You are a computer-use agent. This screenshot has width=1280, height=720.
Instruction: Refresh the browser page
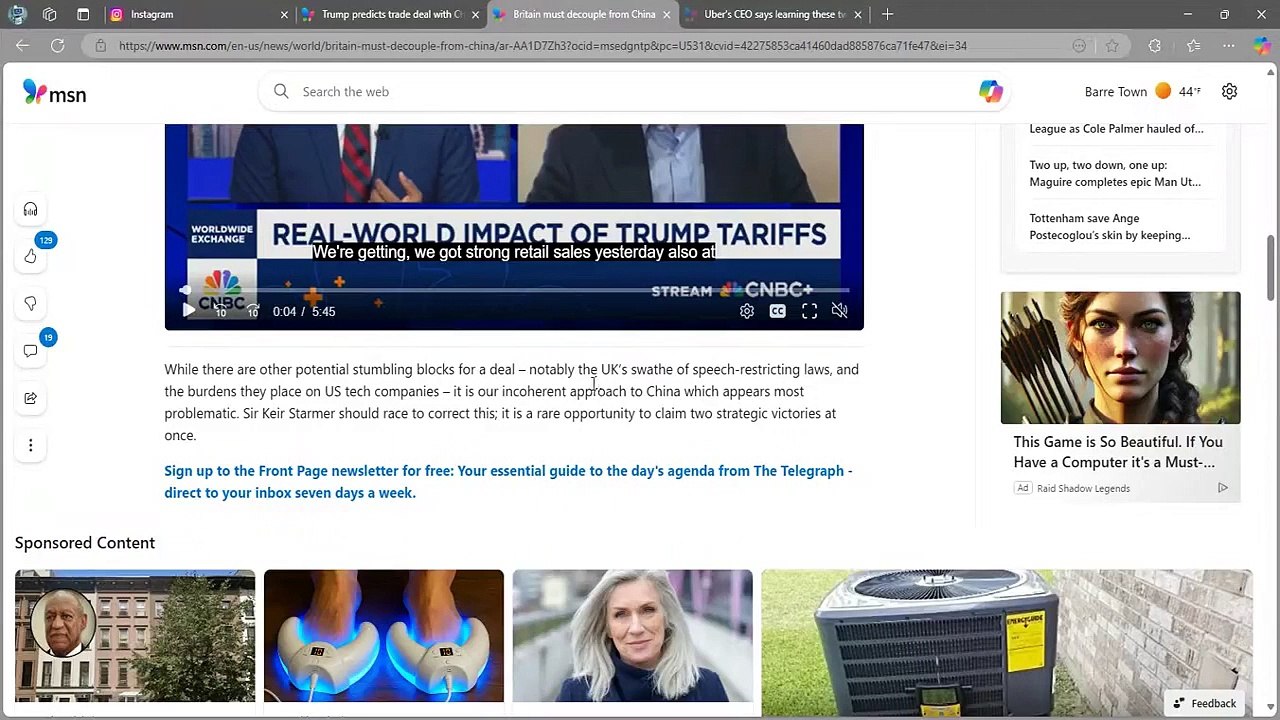tap(58, 45)
